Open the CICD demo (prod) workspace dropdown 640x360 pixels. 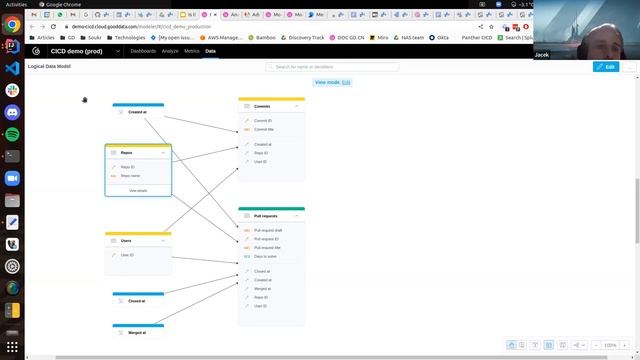85,51
